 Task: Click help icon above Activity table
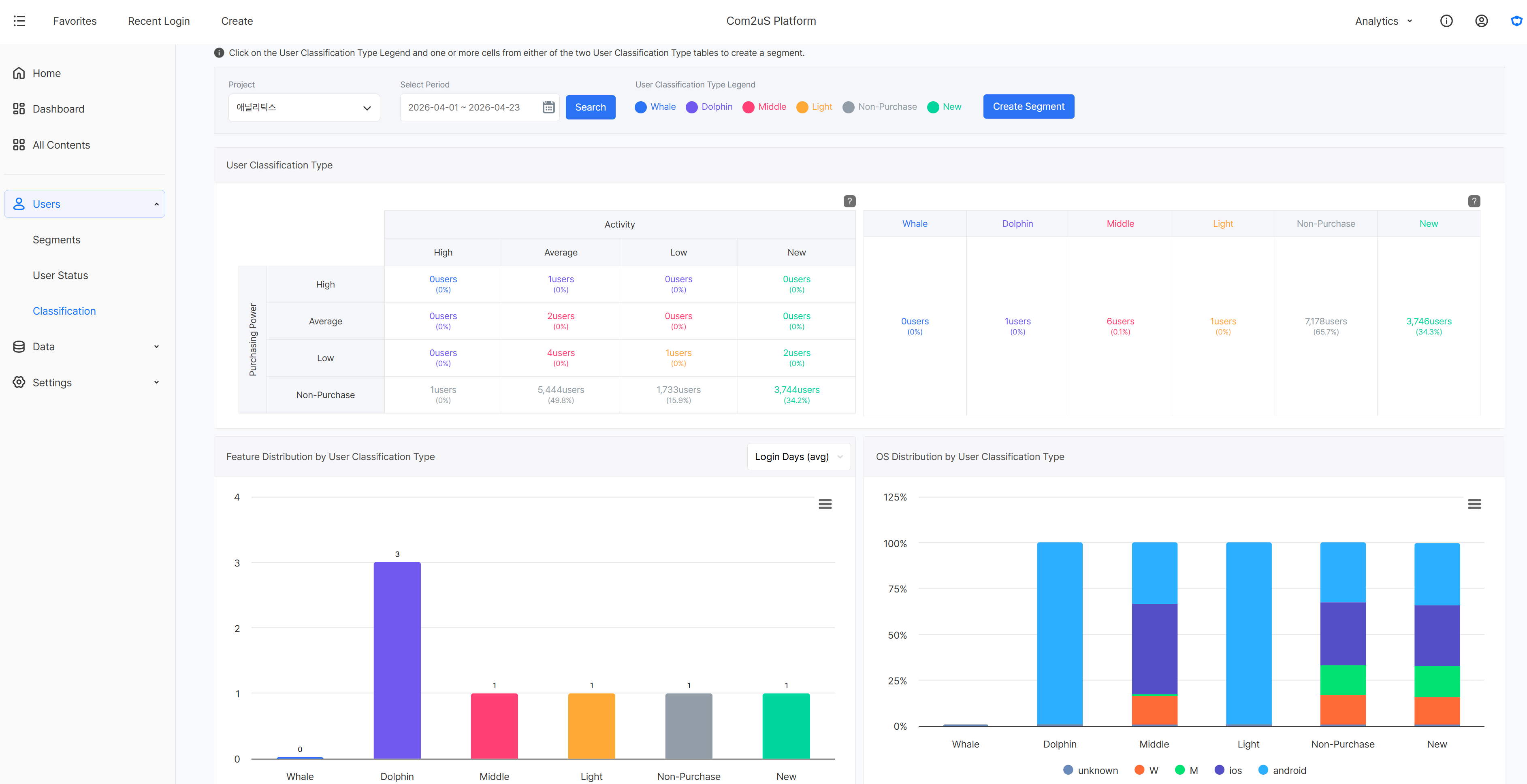pos(849,202)
